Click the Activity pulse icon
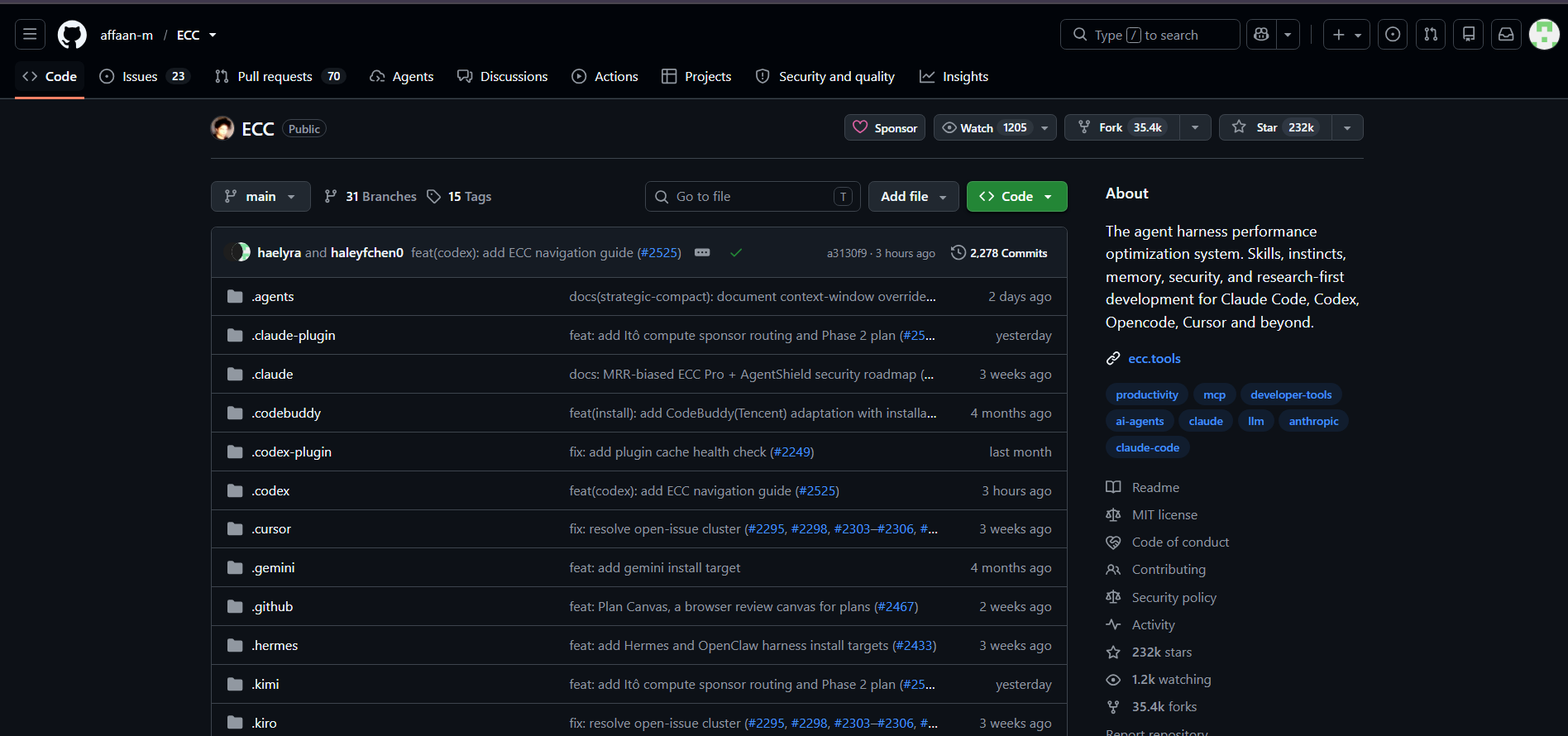The height and width of the screenshot is (736, 1568). (1113, 624)
